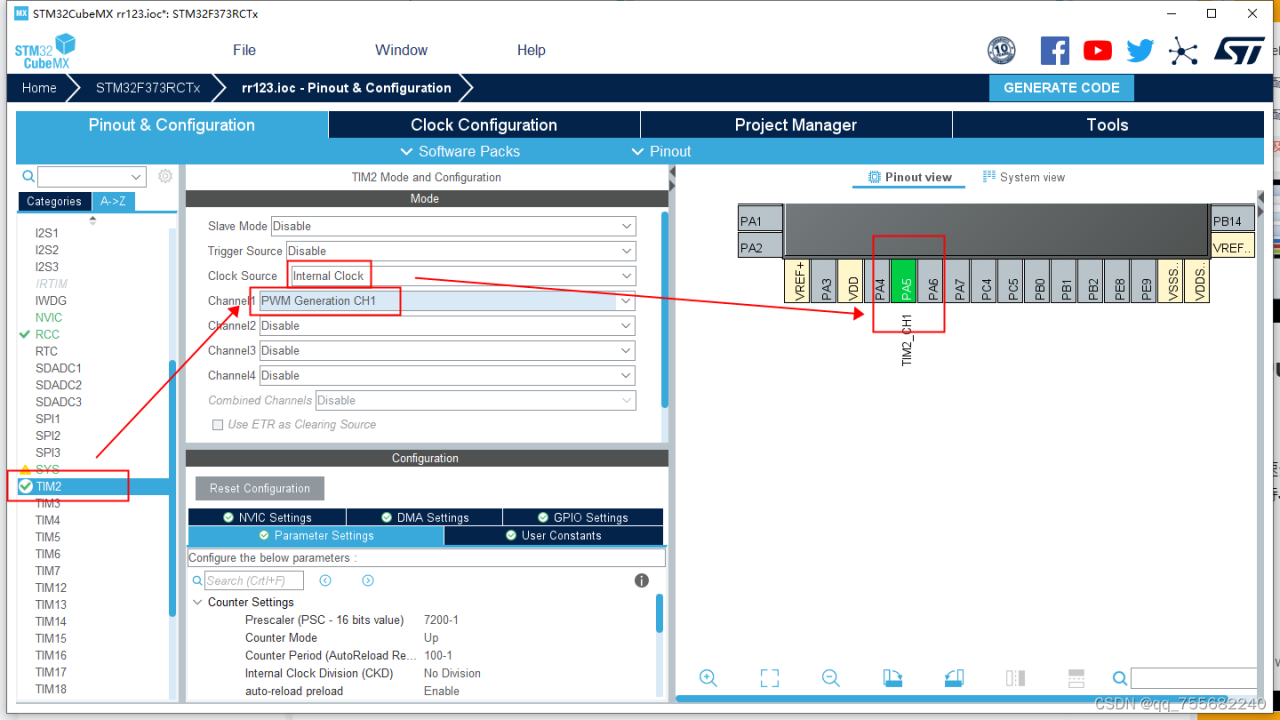Viewport: 1280px width, 720px height.
Task: Select the green PA5 pin
Action: pos(904,281)
